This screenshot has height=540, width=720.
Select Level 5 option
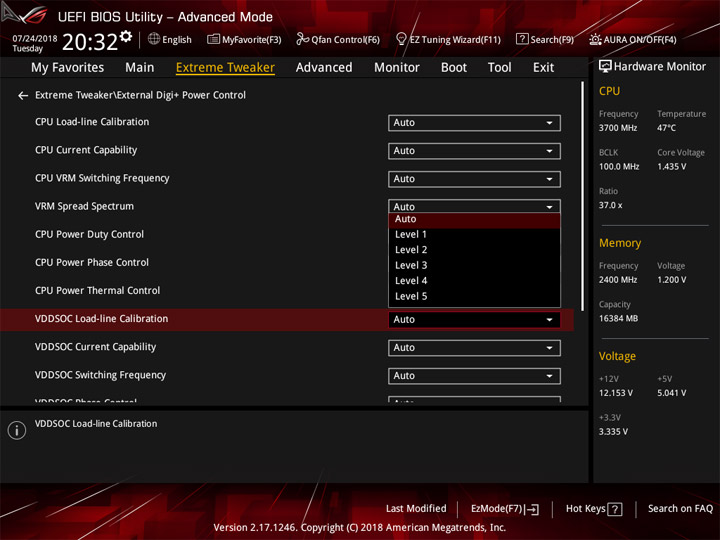[x=474, y=296]
